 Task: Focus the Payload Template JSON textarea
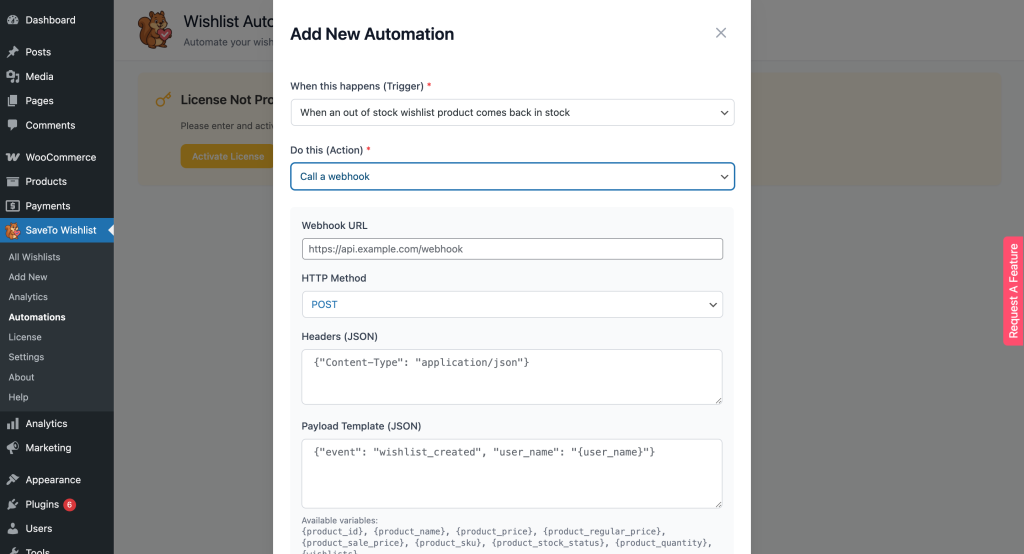point(512,473)
